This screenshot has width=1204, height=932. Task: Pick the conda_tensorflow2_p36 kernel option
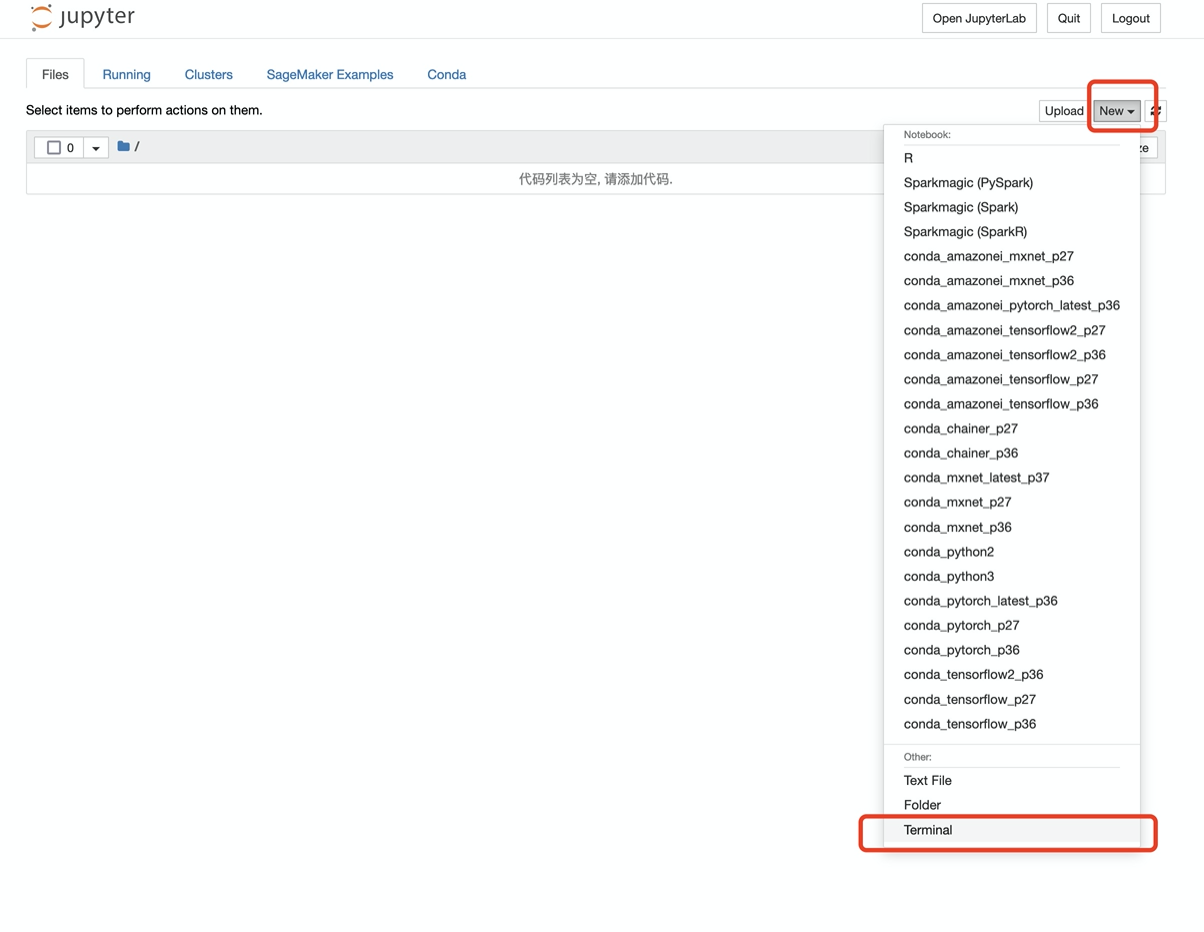(973, 674)
